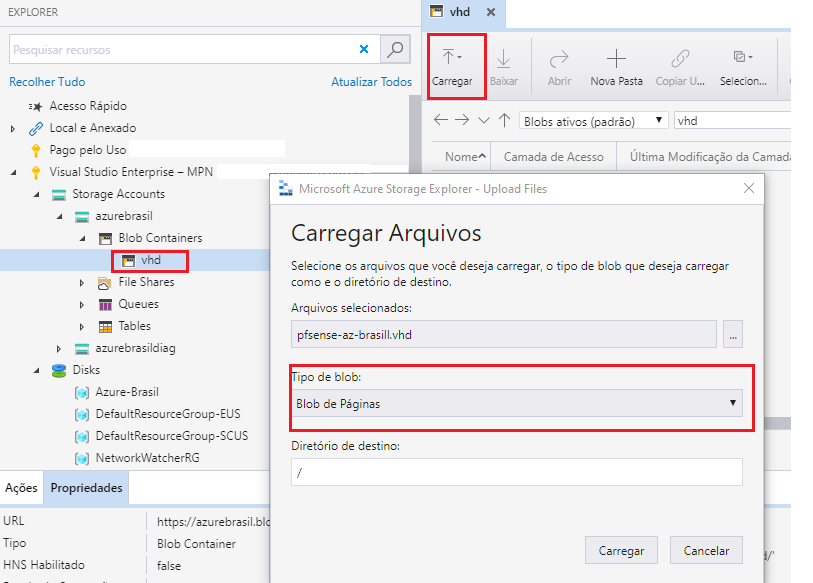Open Tipo de blob dropdown
Image resolution: width=813 pixels, height=583 pixels.
(516, 404)
